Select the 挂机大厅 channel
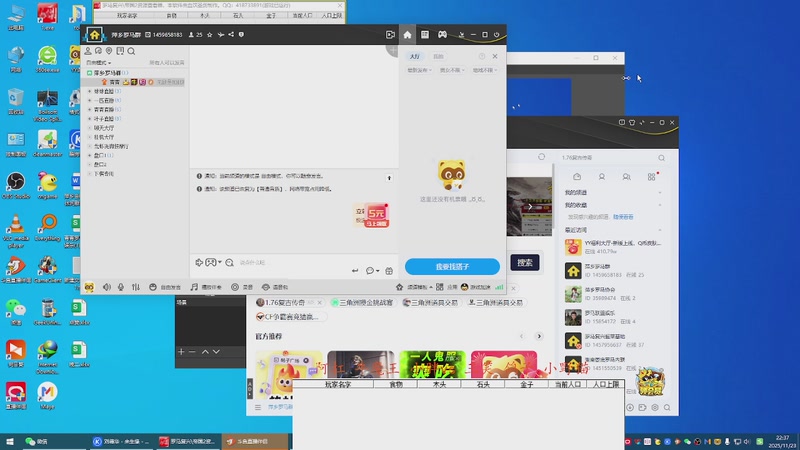The width and height of the screenshot is (800, 450). pos(104,137)
